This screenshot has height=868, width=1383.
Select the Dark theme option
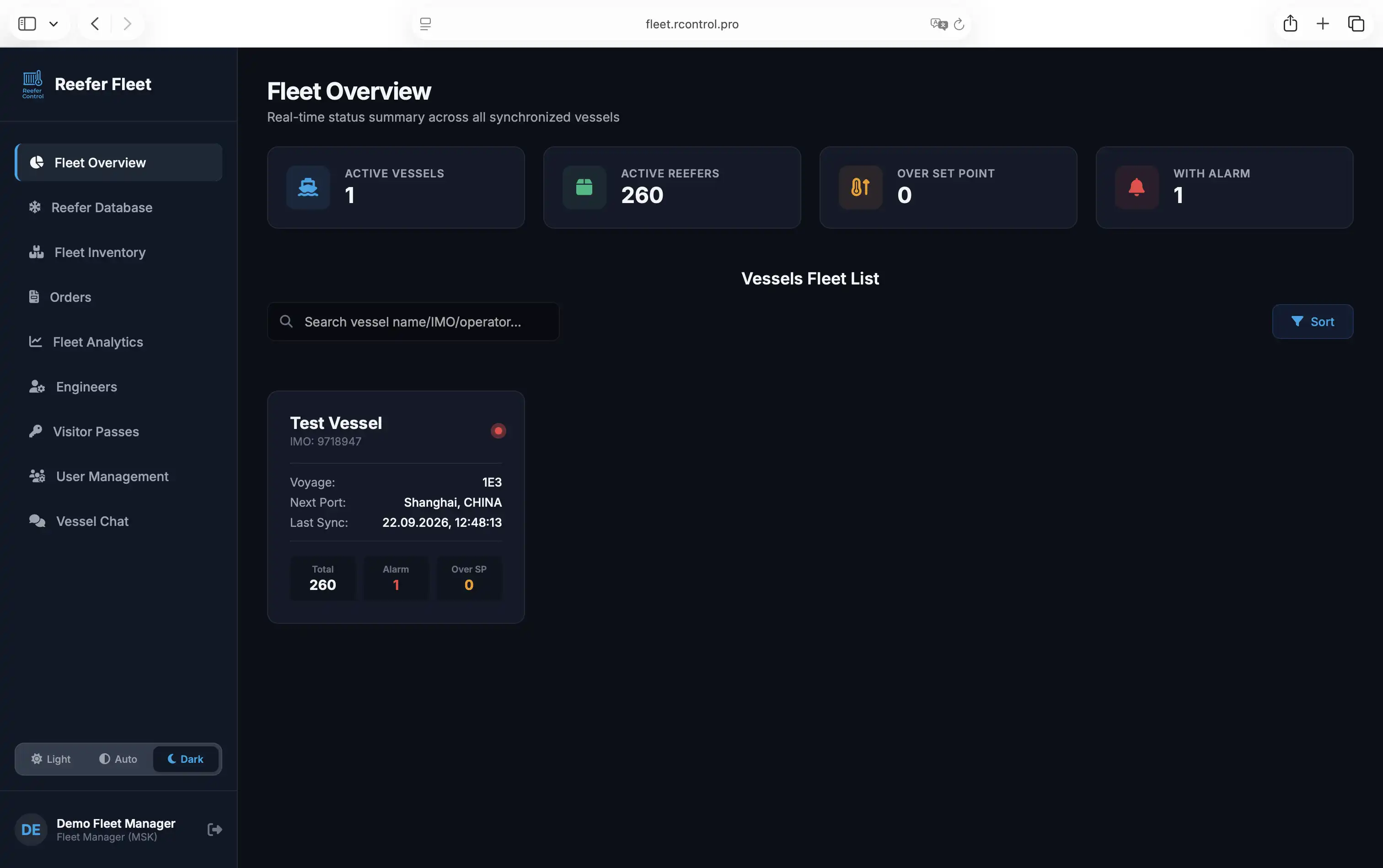coord(185,759)
